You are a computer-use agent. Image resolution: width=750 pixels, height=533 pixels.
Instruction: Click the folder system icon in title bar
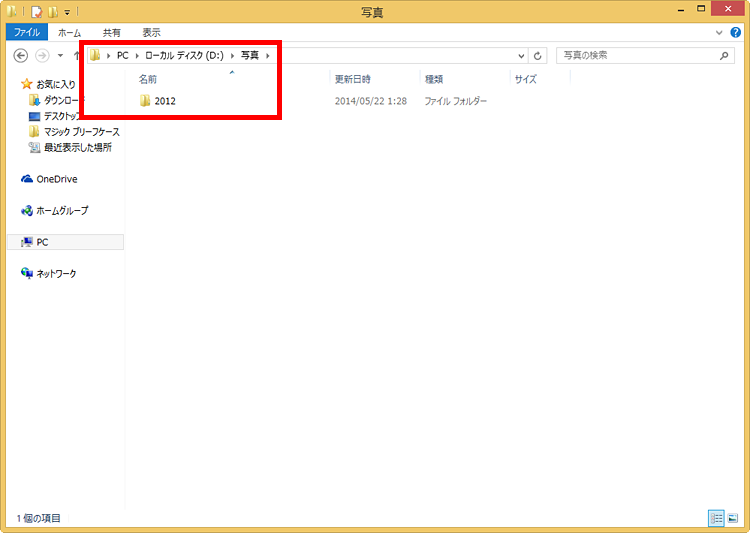click(12, 11)
